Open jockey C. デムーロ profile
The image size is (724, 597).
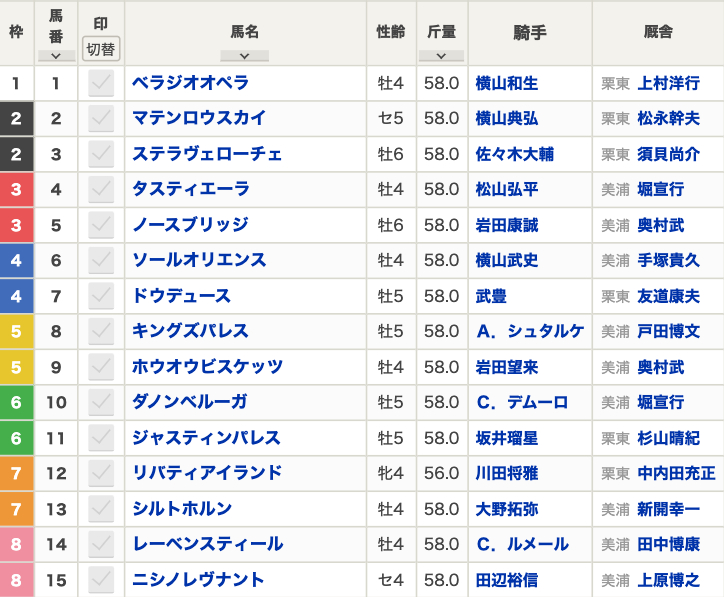[522, 402]
